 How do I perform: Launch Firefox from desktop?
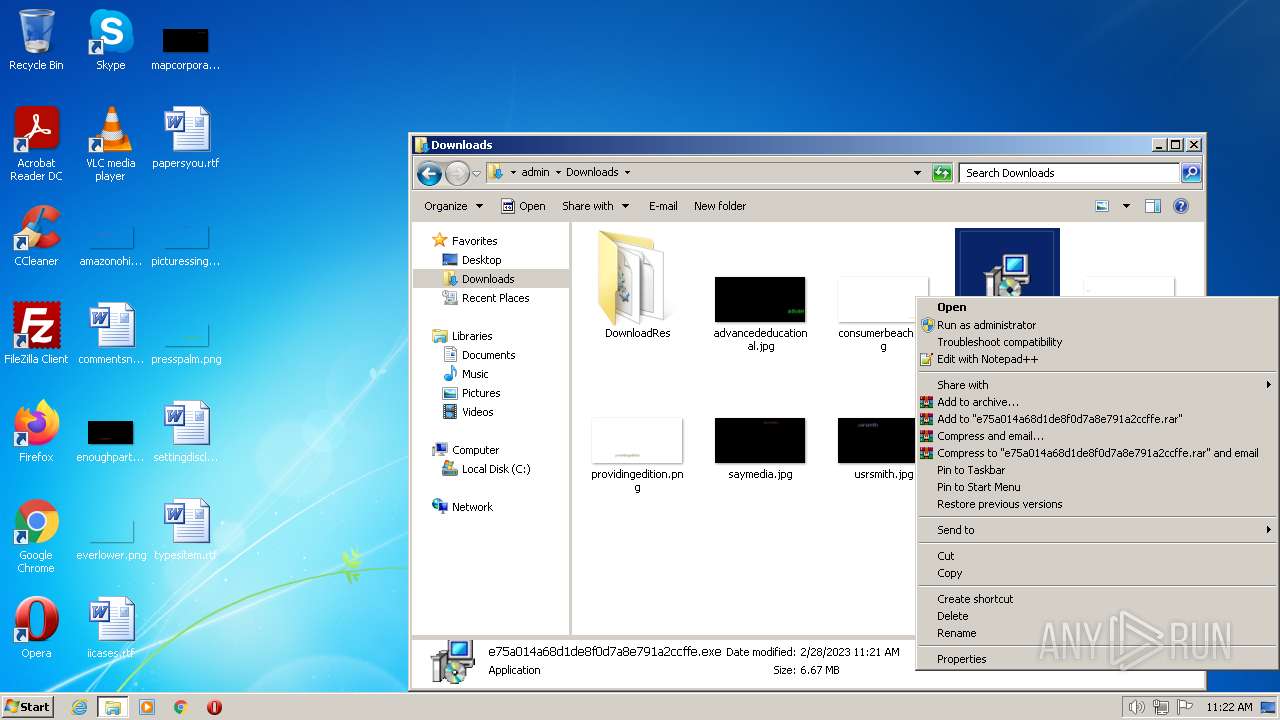[x=36, y=432]
